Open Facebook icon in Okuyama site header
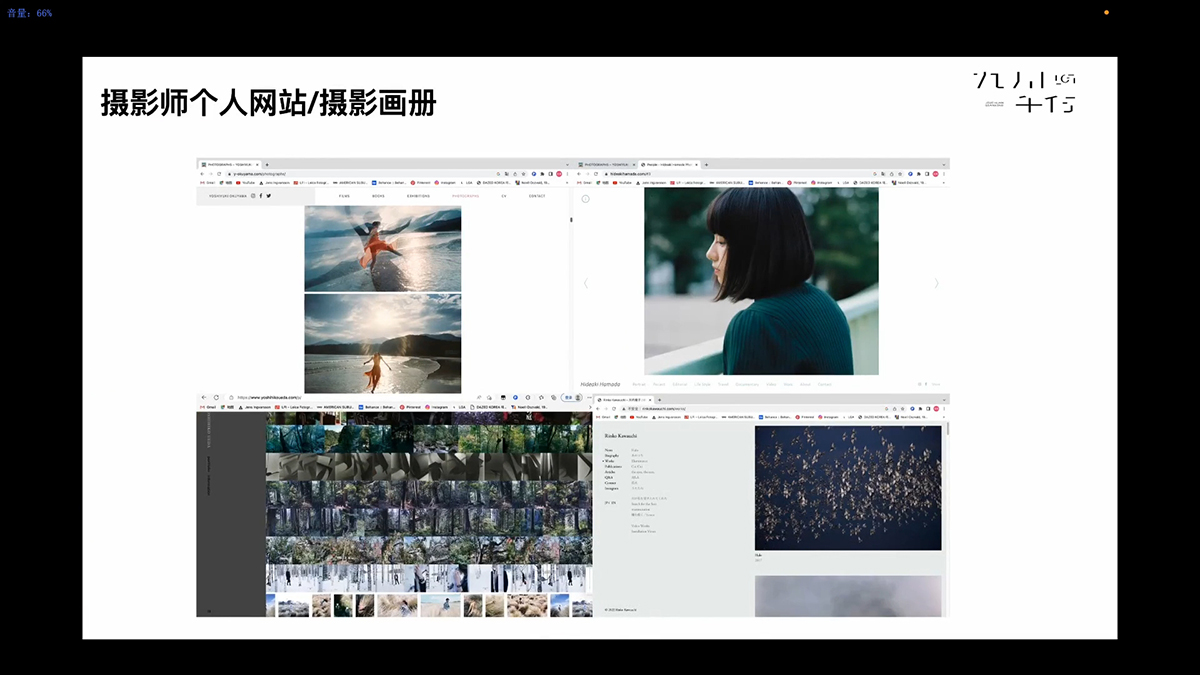Image resolution: width=1200 pixels, height=675 pixels. [261, 196]
